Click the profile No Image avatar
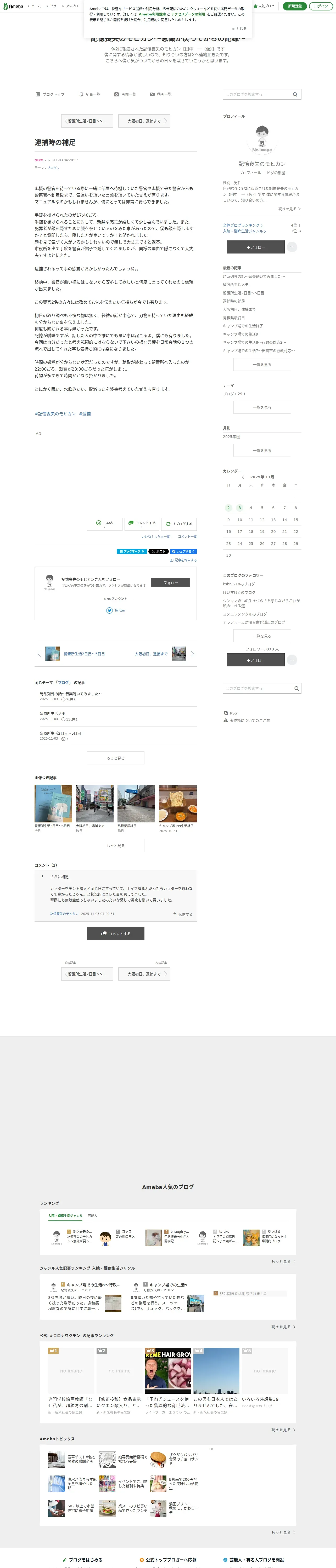 tap(262, 139)
